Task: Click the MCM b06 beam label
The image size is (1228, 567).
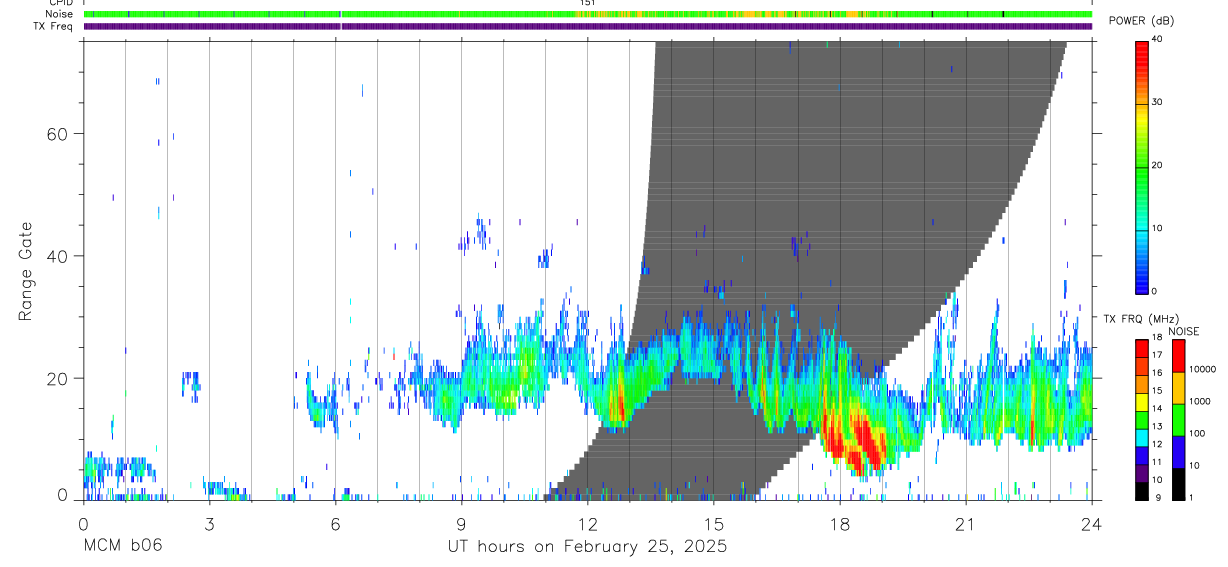Action: 122,546
